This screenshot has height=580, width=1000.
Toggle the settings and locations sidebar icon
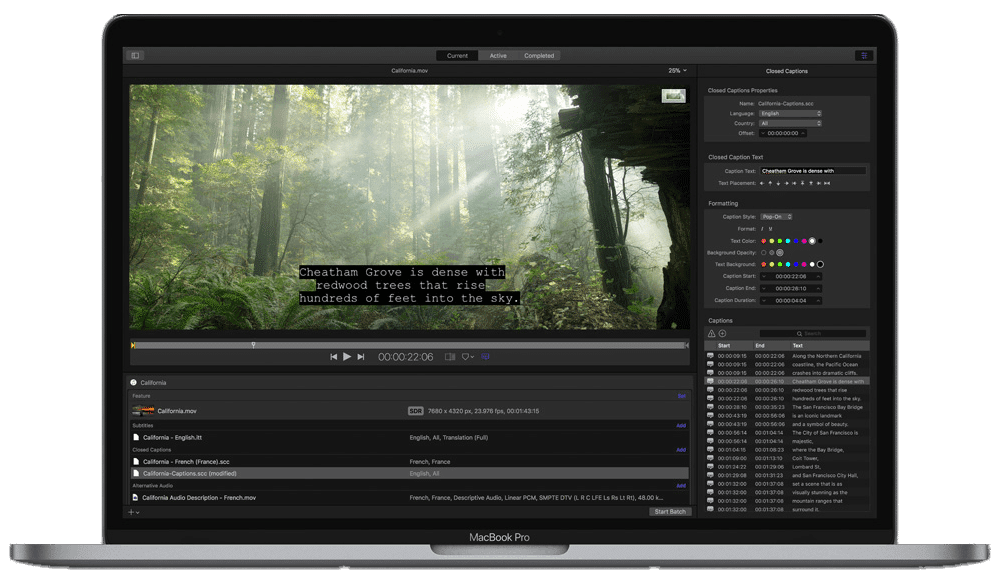click(135, 56)
